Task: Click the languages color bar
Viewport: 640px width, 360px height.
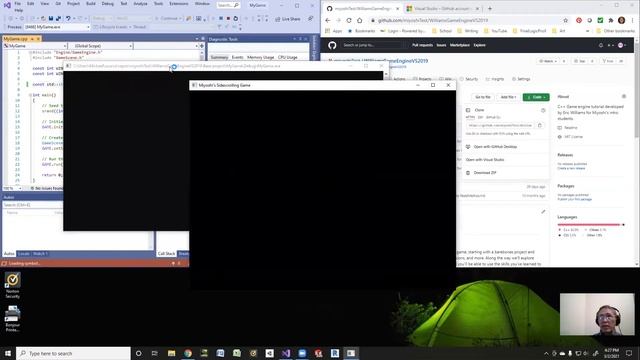Action: 591,224
